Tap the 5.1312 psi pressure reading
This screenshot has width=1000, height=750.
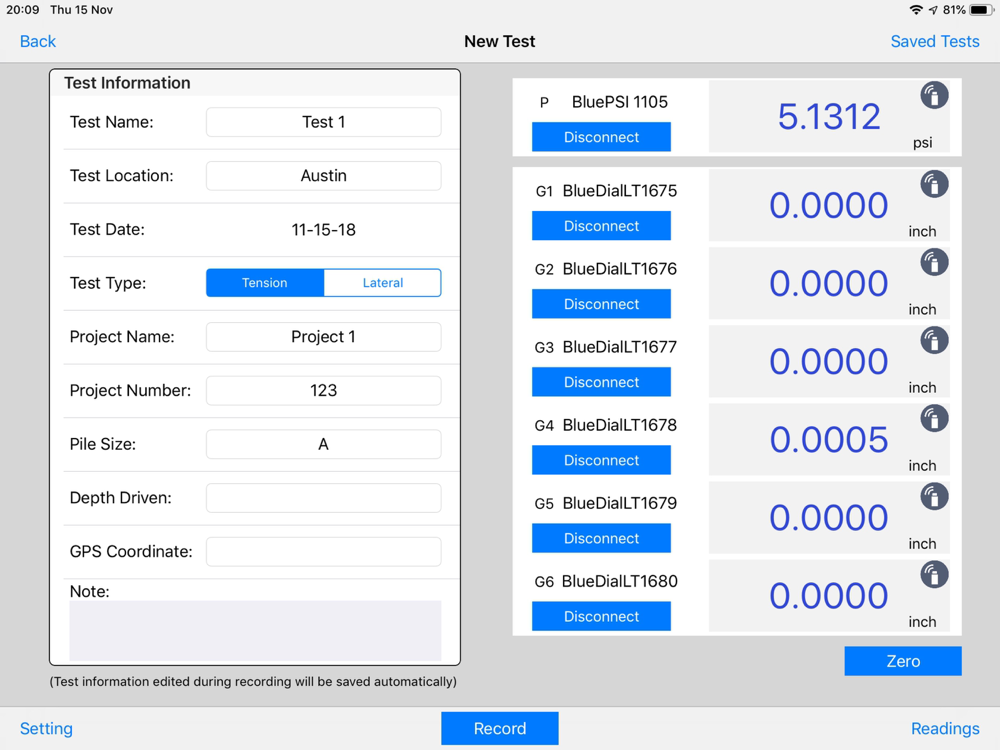(x=828, y=117)
